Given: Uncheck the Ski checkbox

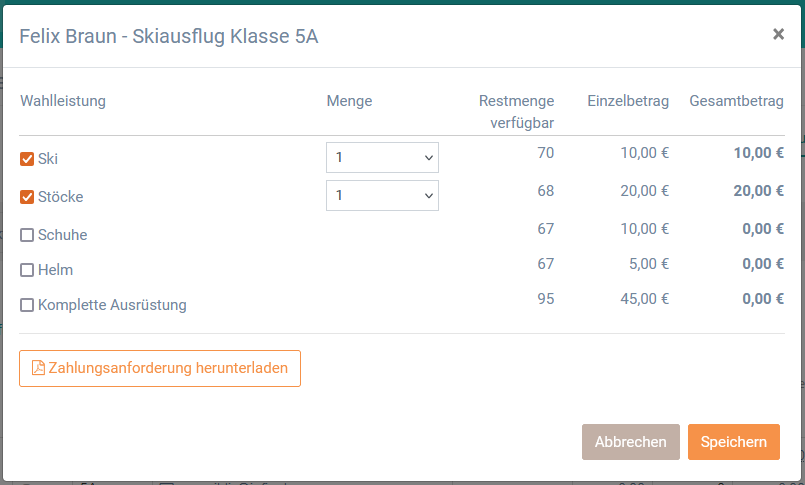Looking at the screenshot, I should [x=27, y=159].
